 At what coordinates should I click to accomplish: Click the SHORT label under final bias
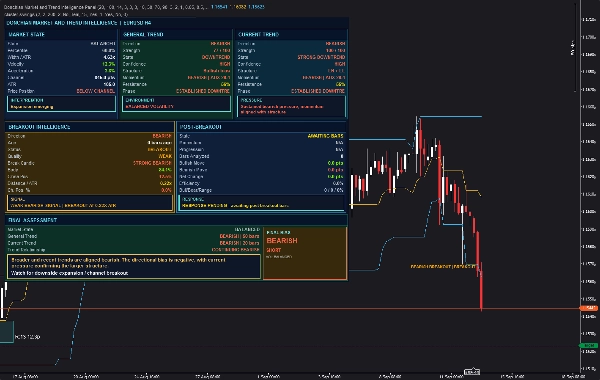[274, 250]
